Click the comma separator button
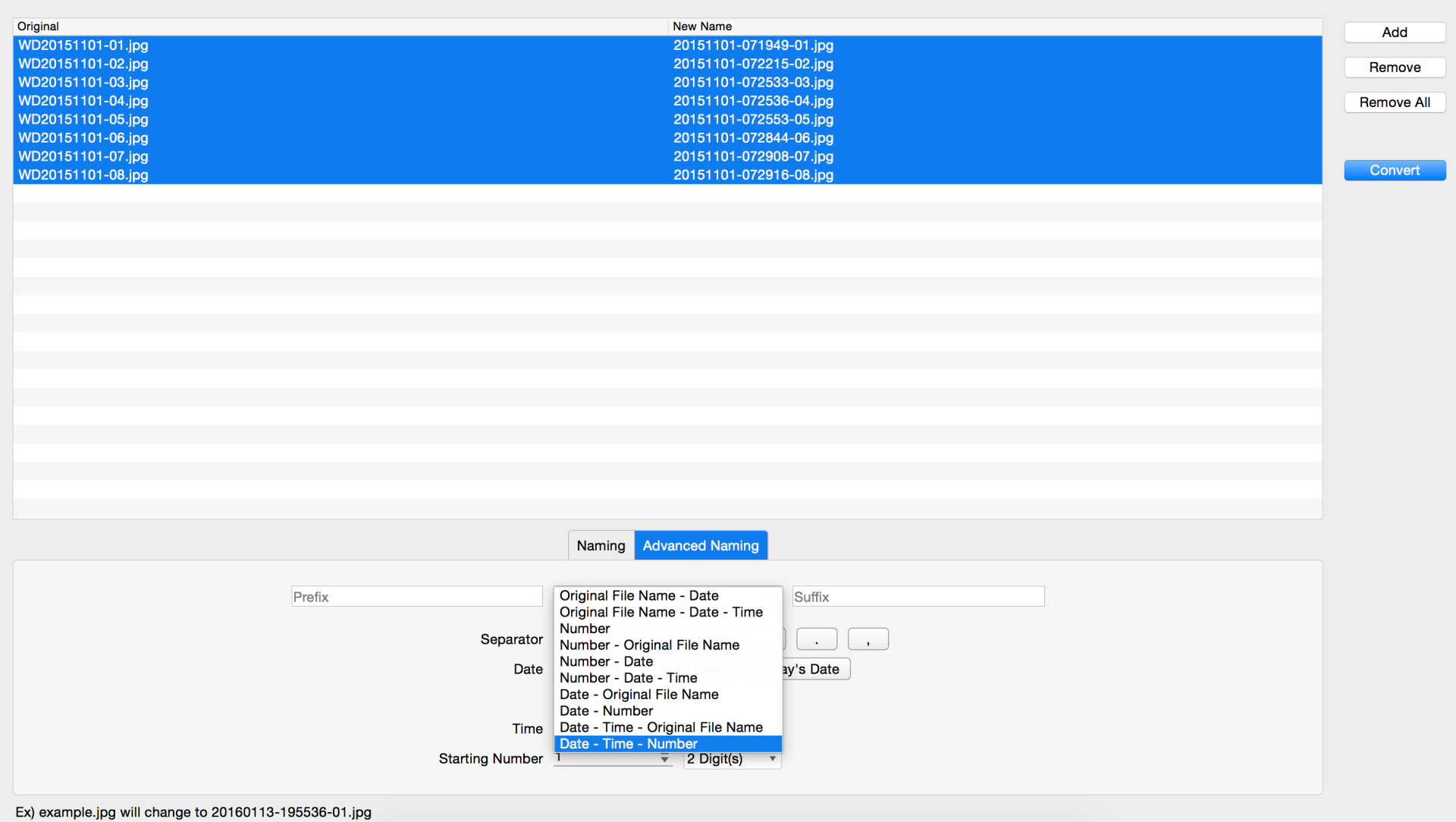Viewport: 1456px width, 822px height. pos(867,639)
